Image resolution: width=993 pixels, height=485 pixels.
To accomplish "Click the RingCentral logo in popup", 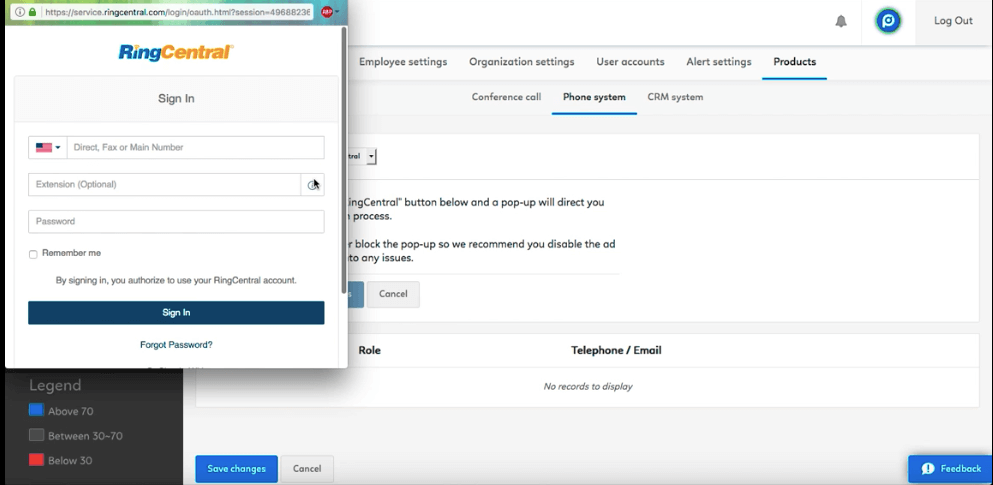I will [x=176, y=52].
